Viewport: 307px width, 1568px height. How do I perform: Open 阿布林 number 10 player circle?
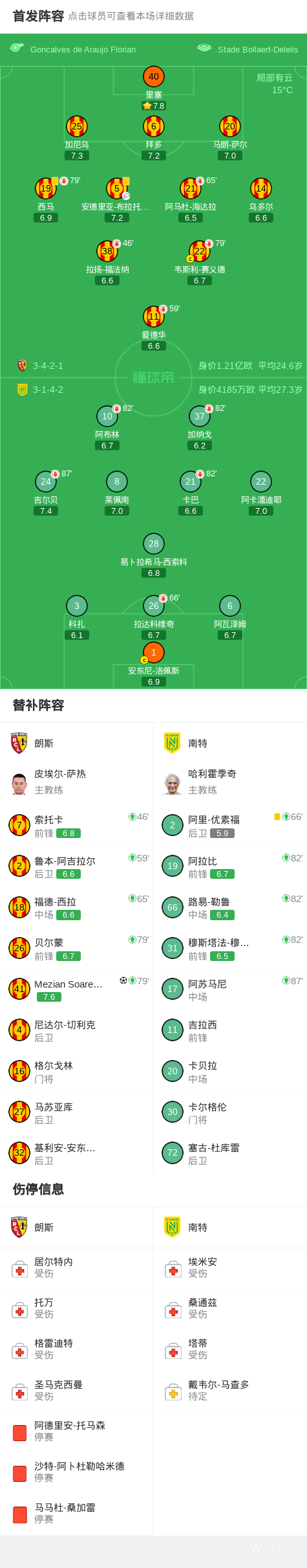point(107,416)
